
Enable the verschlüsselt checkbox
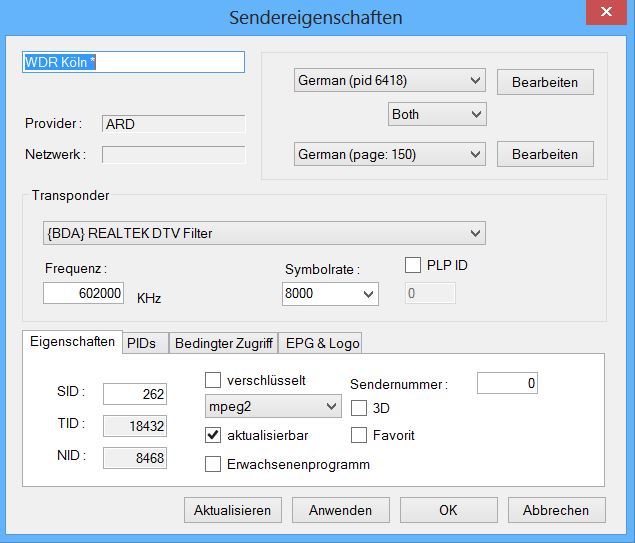[x=213, y=380]
